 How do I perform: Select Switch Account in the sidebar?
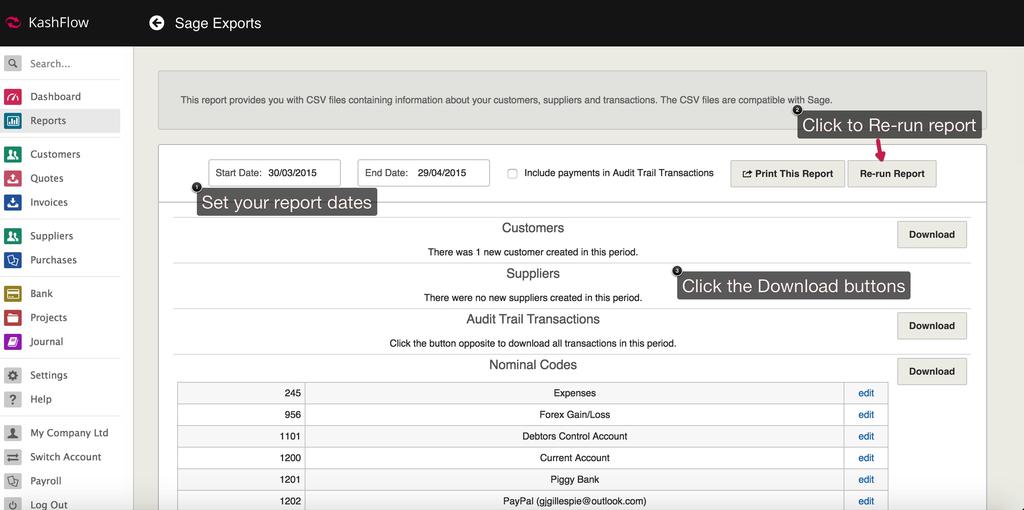65,457
